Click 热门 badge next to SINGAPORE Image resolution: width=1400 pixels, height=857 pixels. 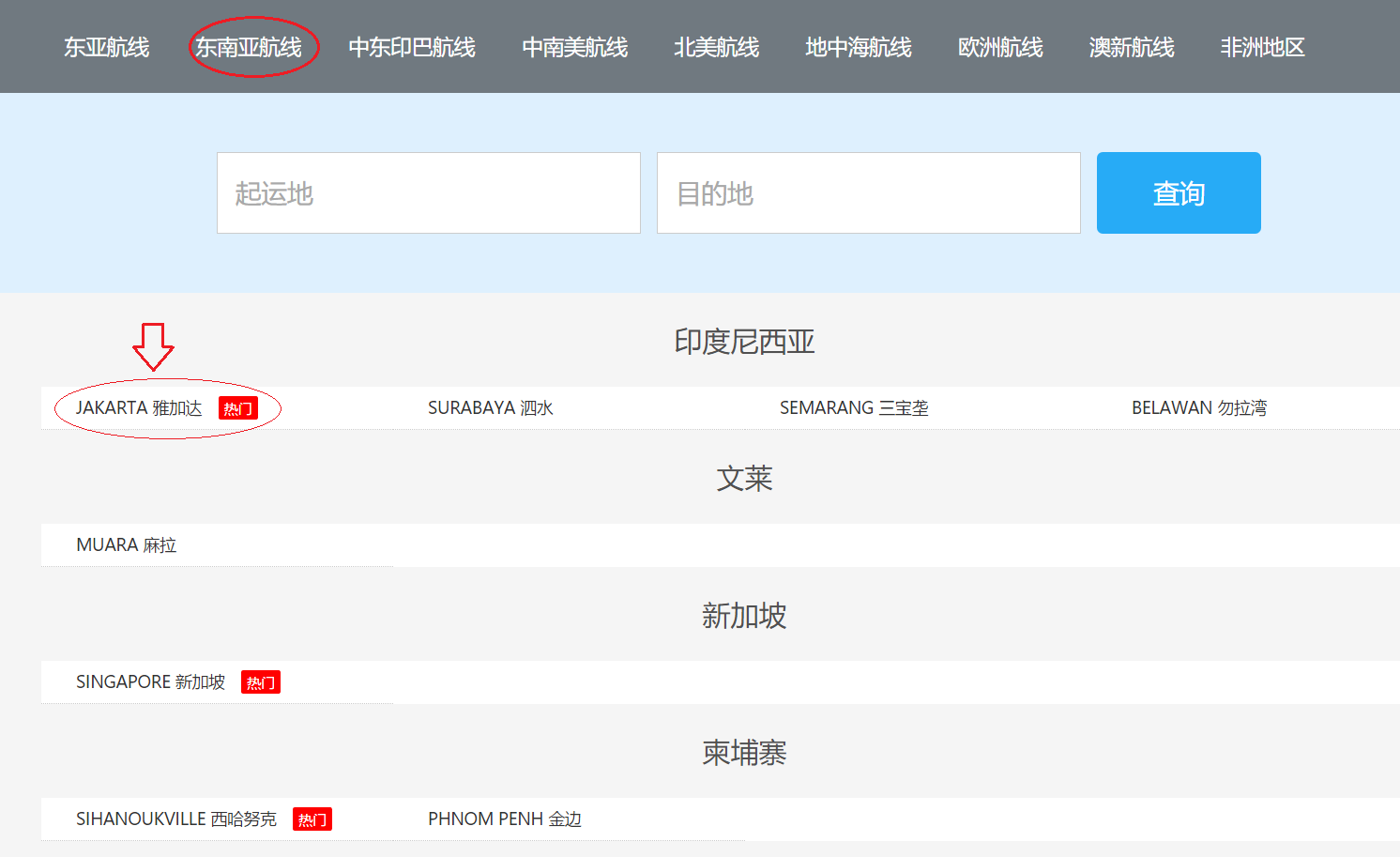click(261, 682)
